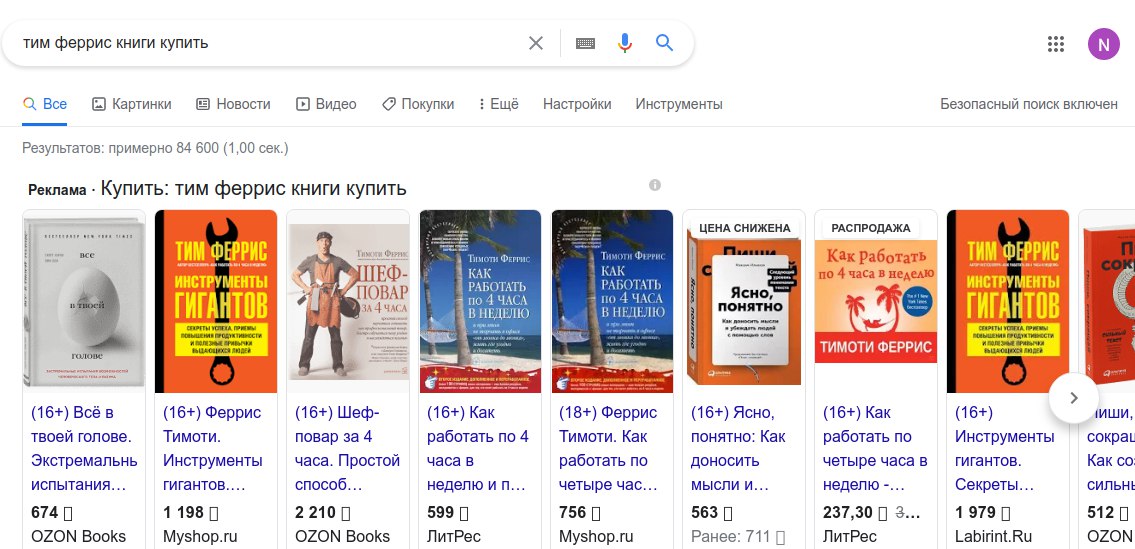Open link (18+) Феррис Тимоти. Как работать
Image resolution: width=1135 pixels, height=549 pixels.
(x=608, y=448)
